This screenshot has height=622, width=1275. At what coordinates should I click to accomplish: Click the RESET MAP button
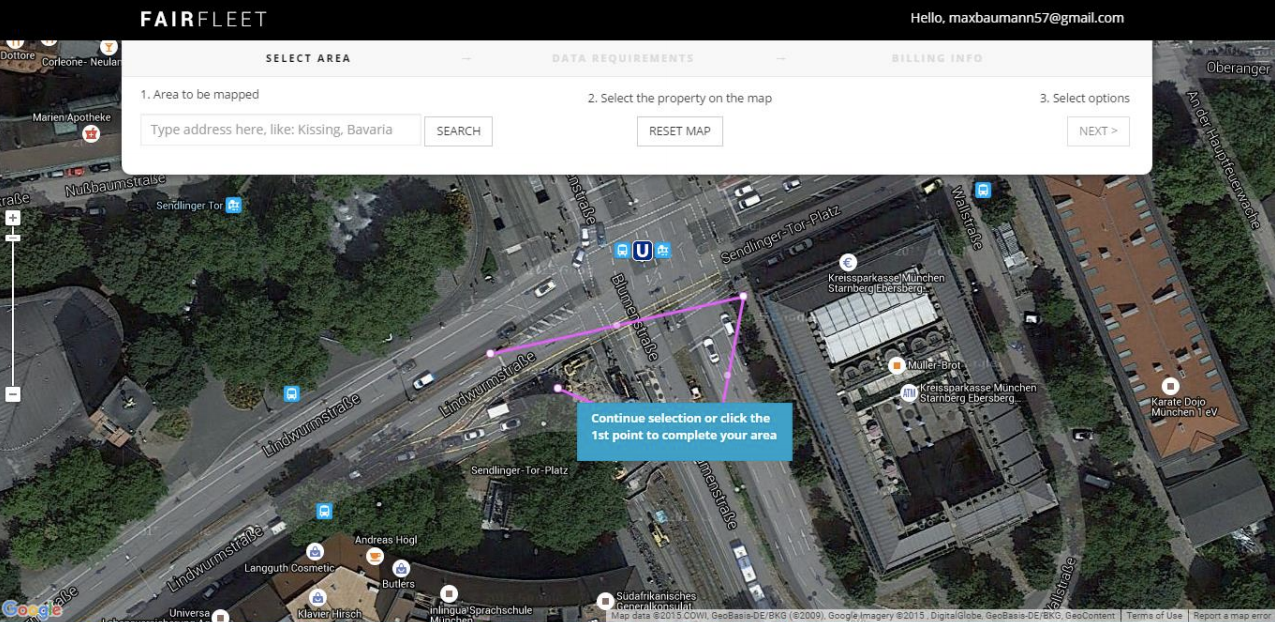point(679,131)
